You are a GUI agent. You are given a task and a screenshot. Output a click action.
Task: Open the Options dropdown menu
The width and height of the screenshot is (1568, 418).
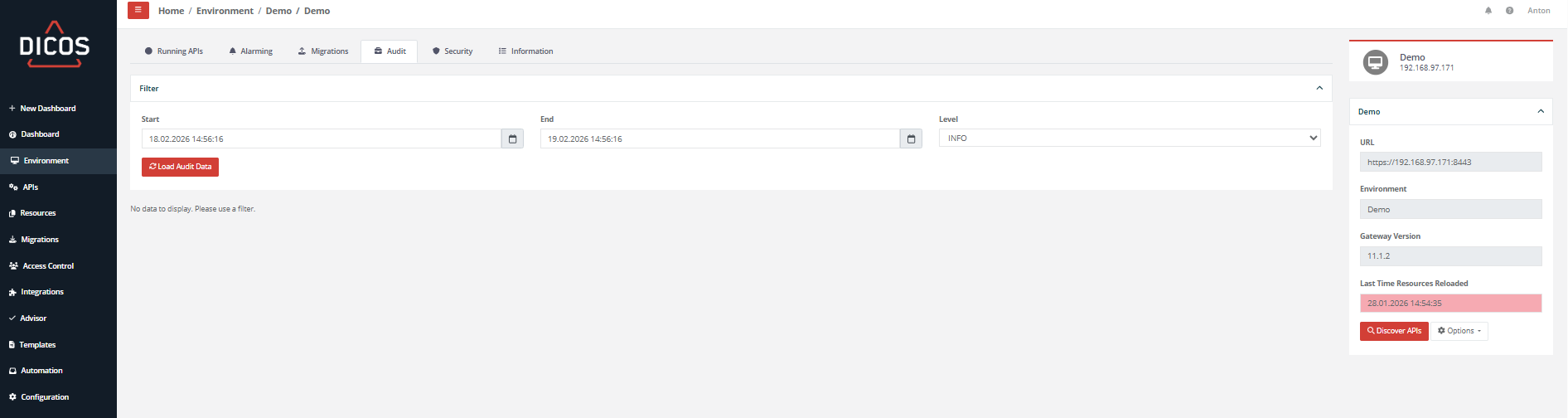1459,331
